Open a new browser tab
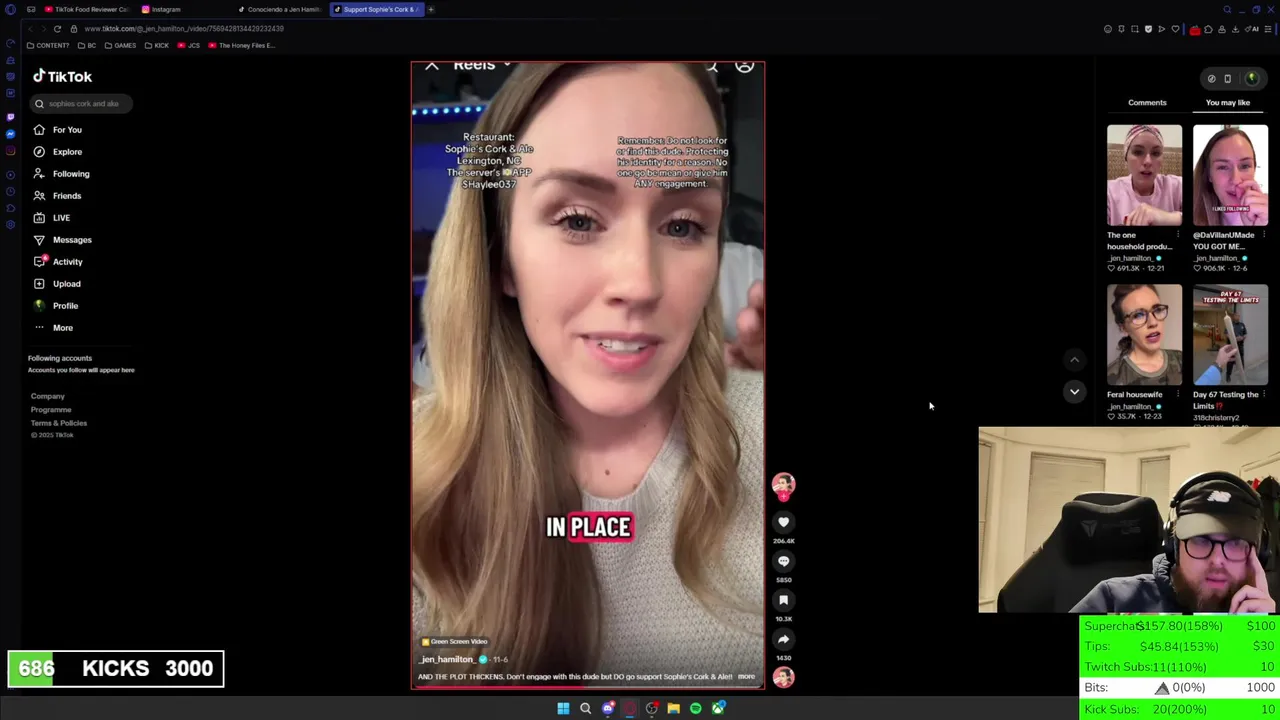This screenshot has width=1280, height=720. click(x=431, y=9)
